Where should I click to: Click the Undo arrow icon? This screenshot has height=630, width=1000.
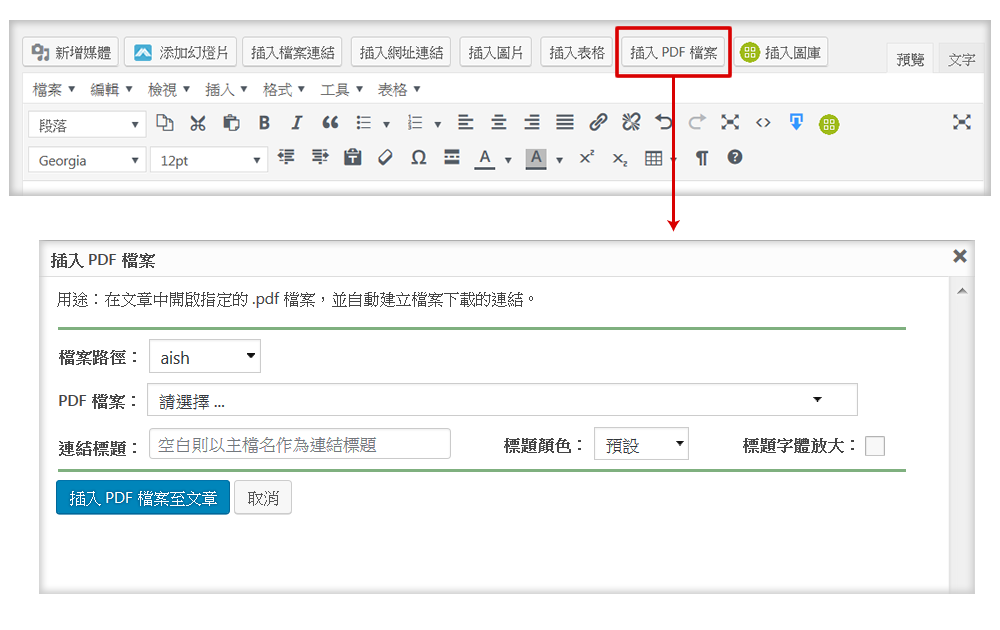coord(662,122)
